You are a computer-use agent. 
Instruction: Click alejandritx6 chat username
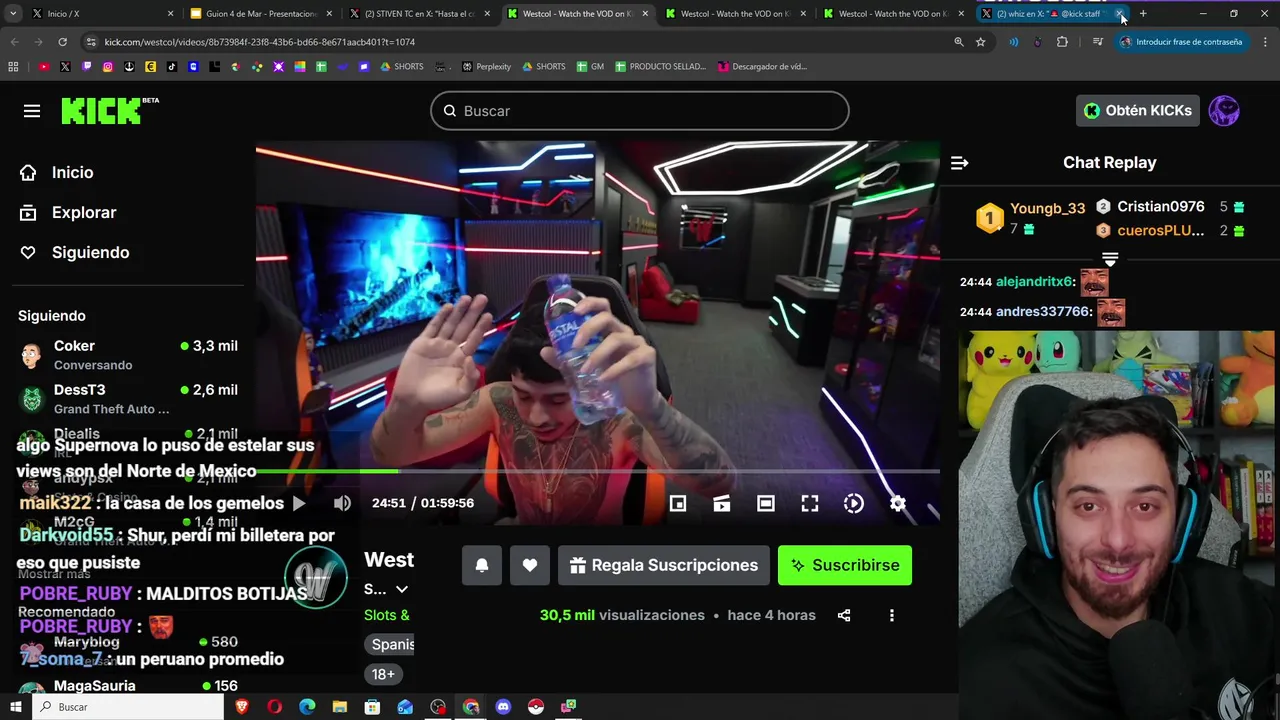pos(1034,282)
